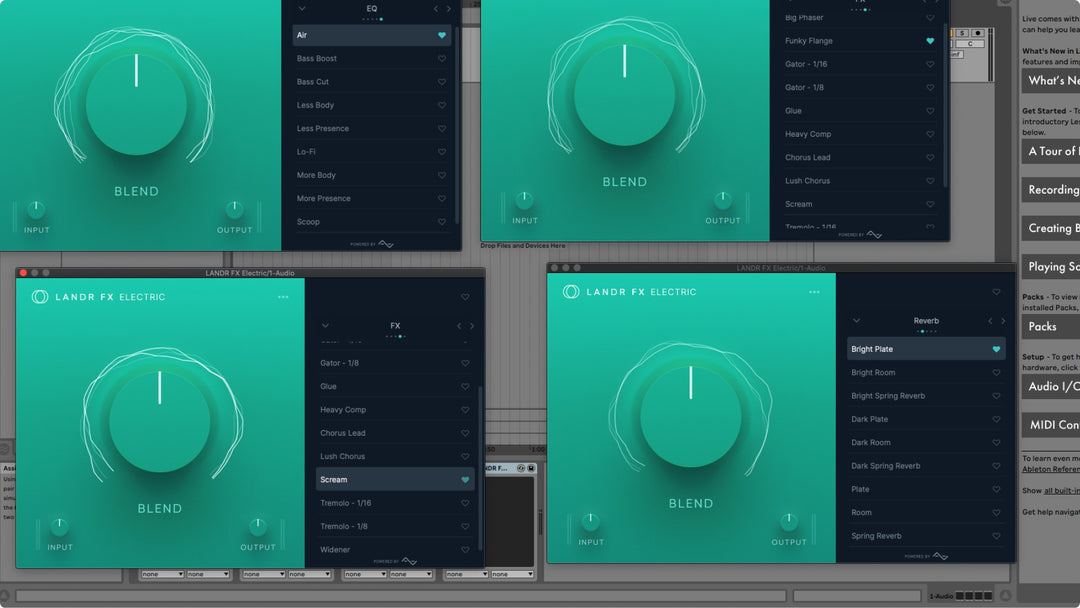Unfavorite the selected Scream preset

point(465,480)
